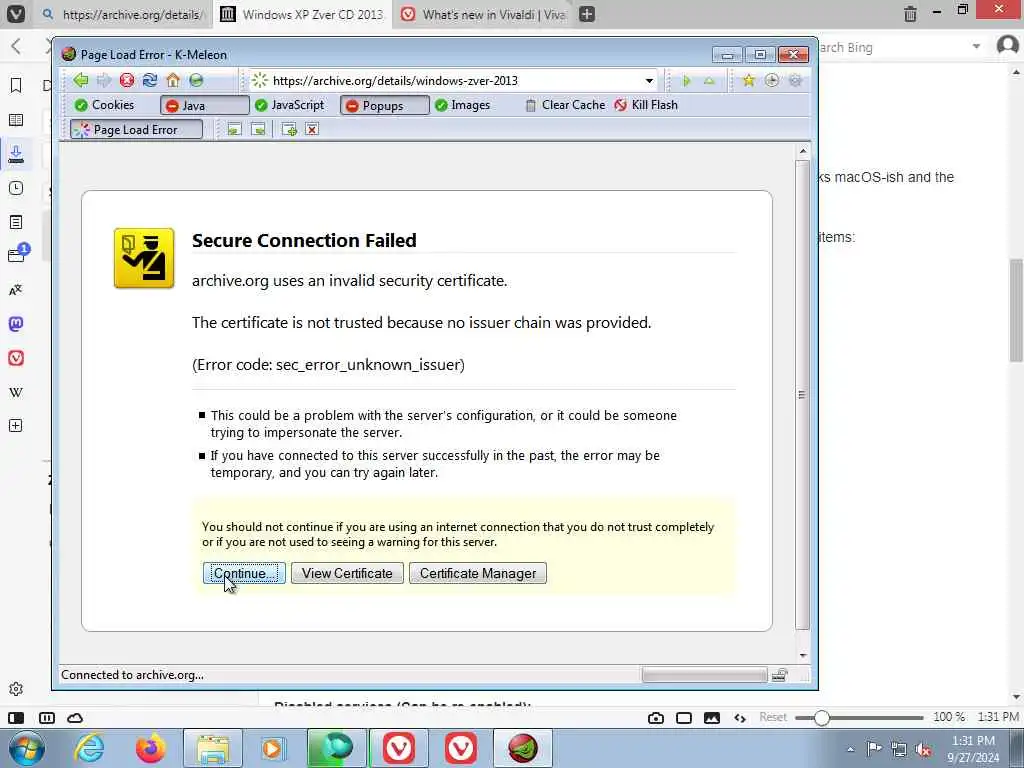Viewport: 1024px width, 768px height.
Task: Select the Page Load Error tab in K-Meleon
Action: (136, 129)
